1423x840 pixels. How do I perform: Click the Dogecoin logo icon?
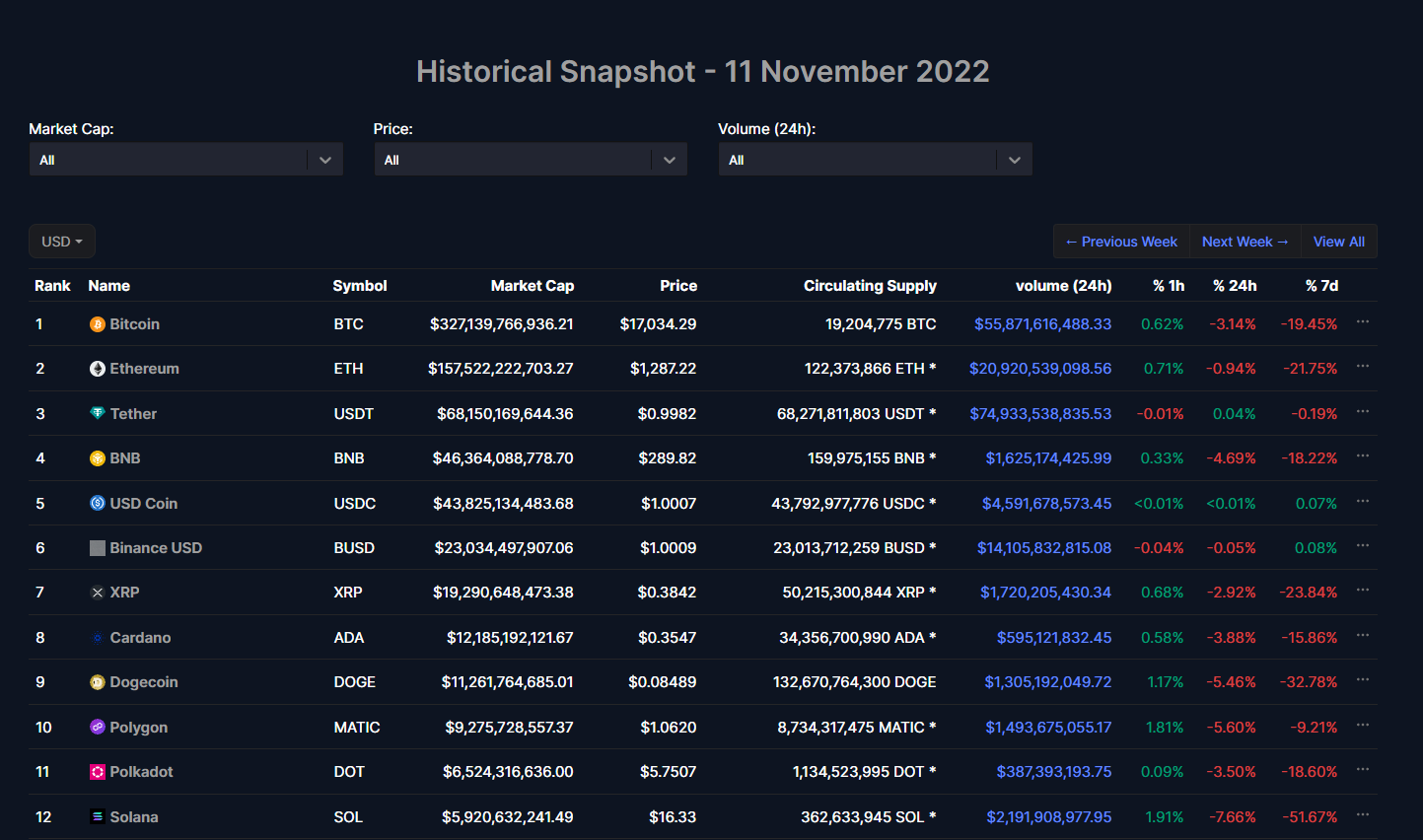[97, 682]
